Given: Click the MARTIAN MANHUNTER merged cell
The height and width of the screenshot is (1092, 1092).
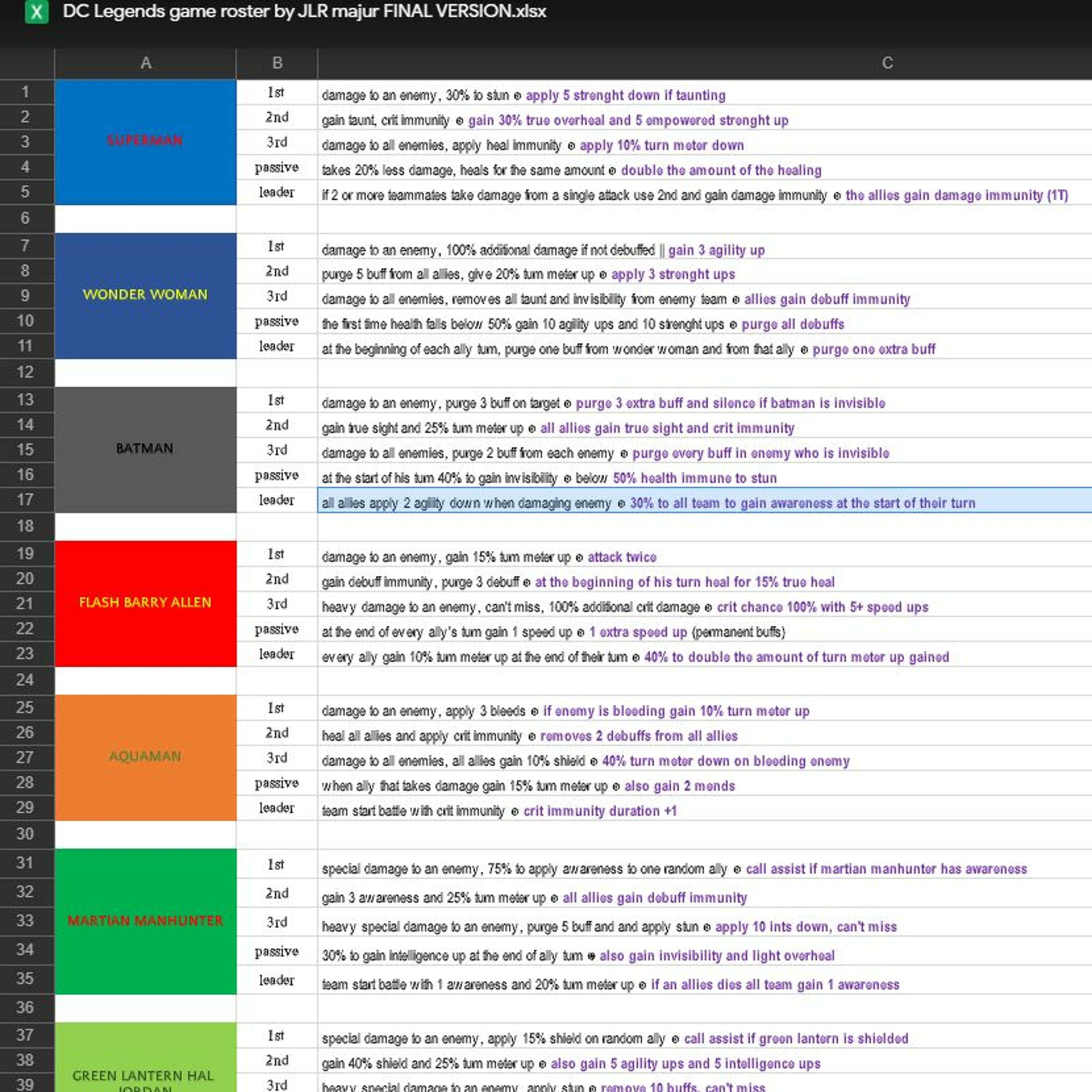Looking at the screenshot, I should [x=145, y=921].
